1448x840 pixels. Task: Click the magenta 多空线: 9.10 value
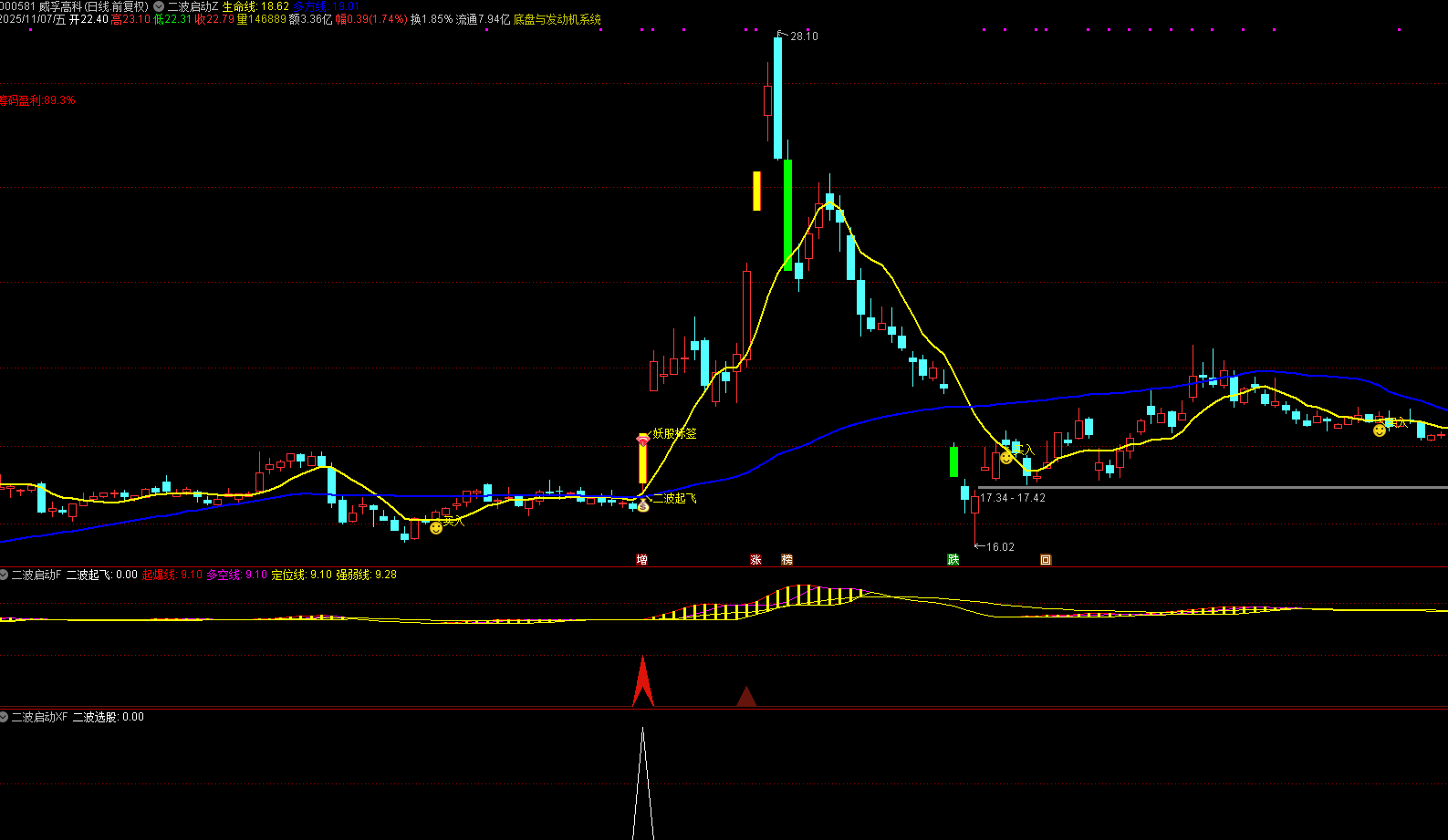click(237, 575)
